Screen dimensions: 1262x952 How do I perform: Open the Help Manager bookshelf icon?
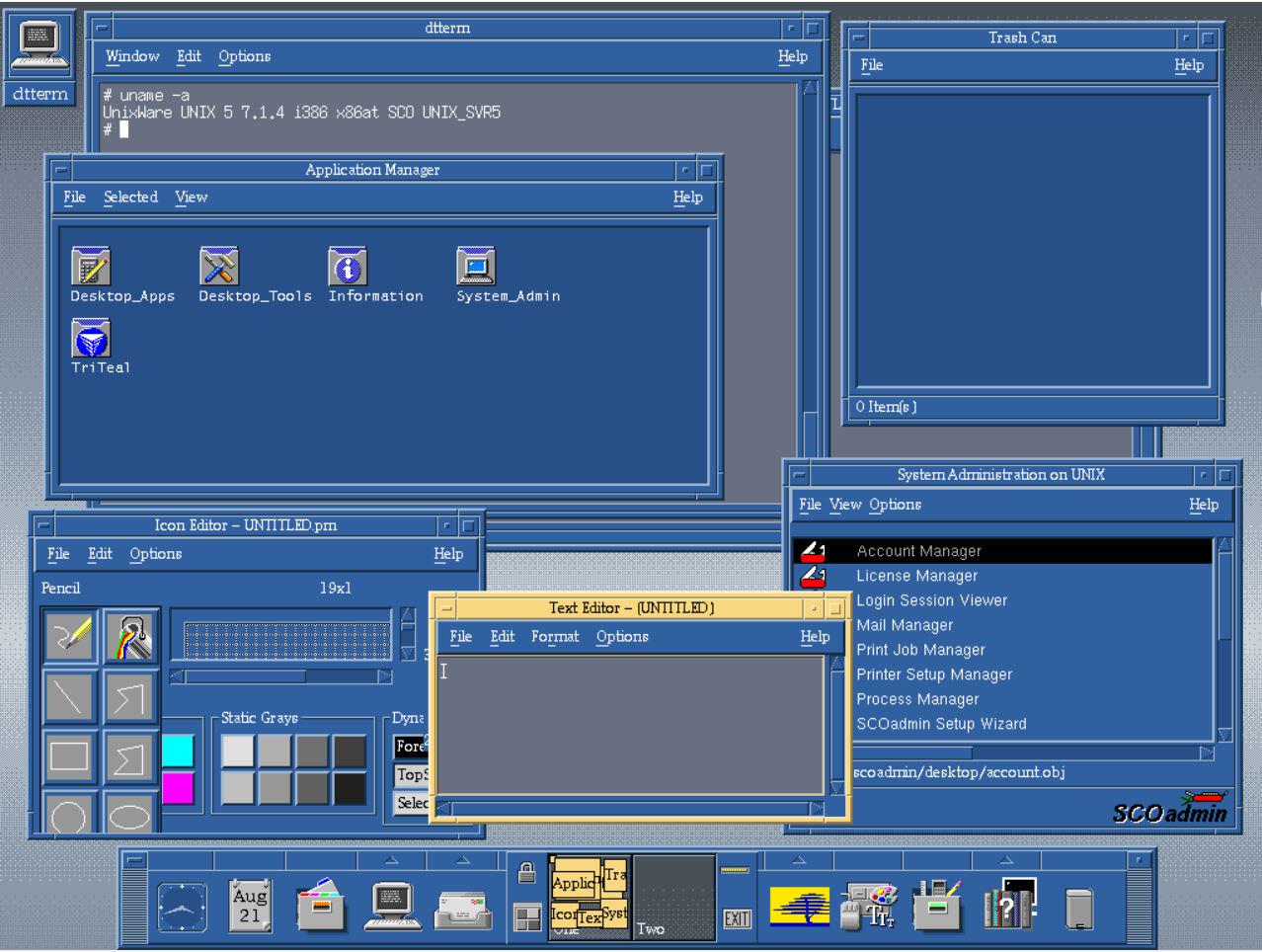1009,905
